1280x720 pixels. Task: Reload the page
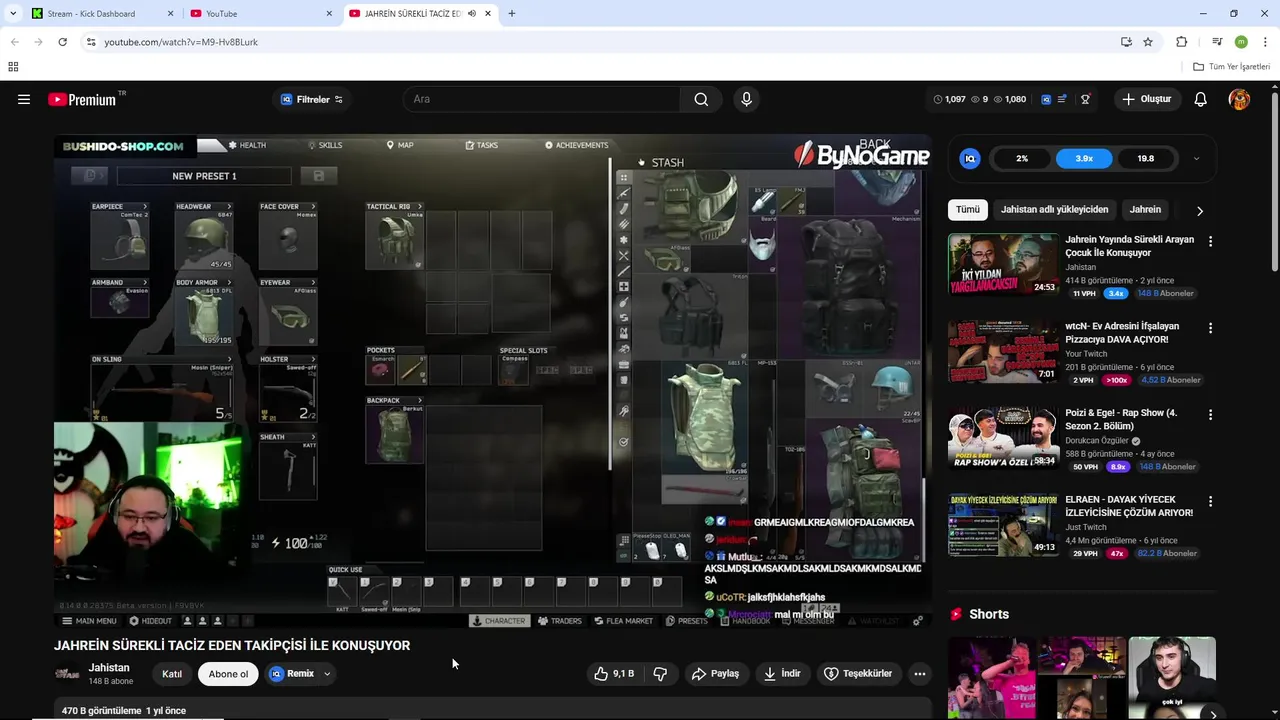[62, 42]
